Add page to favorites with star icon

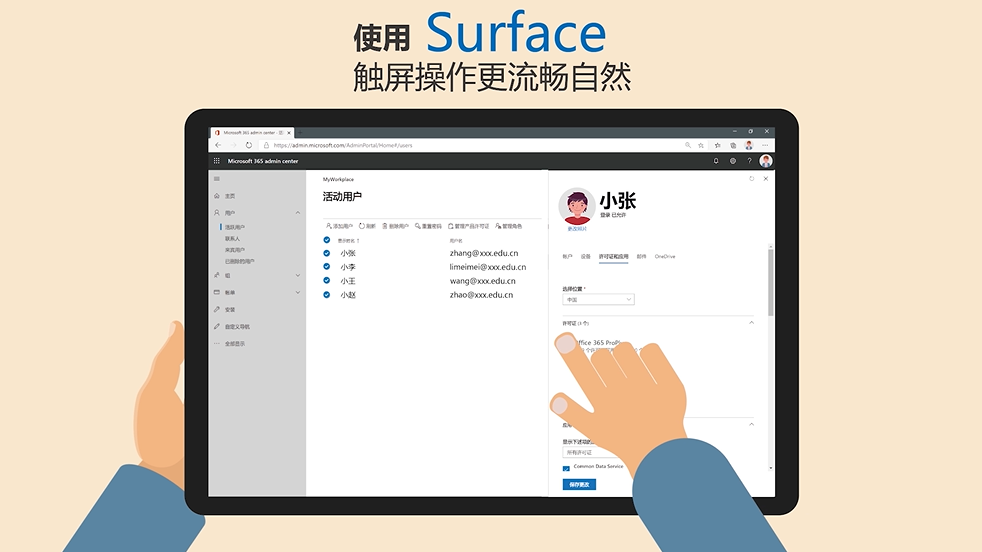[x=701, y=145]
